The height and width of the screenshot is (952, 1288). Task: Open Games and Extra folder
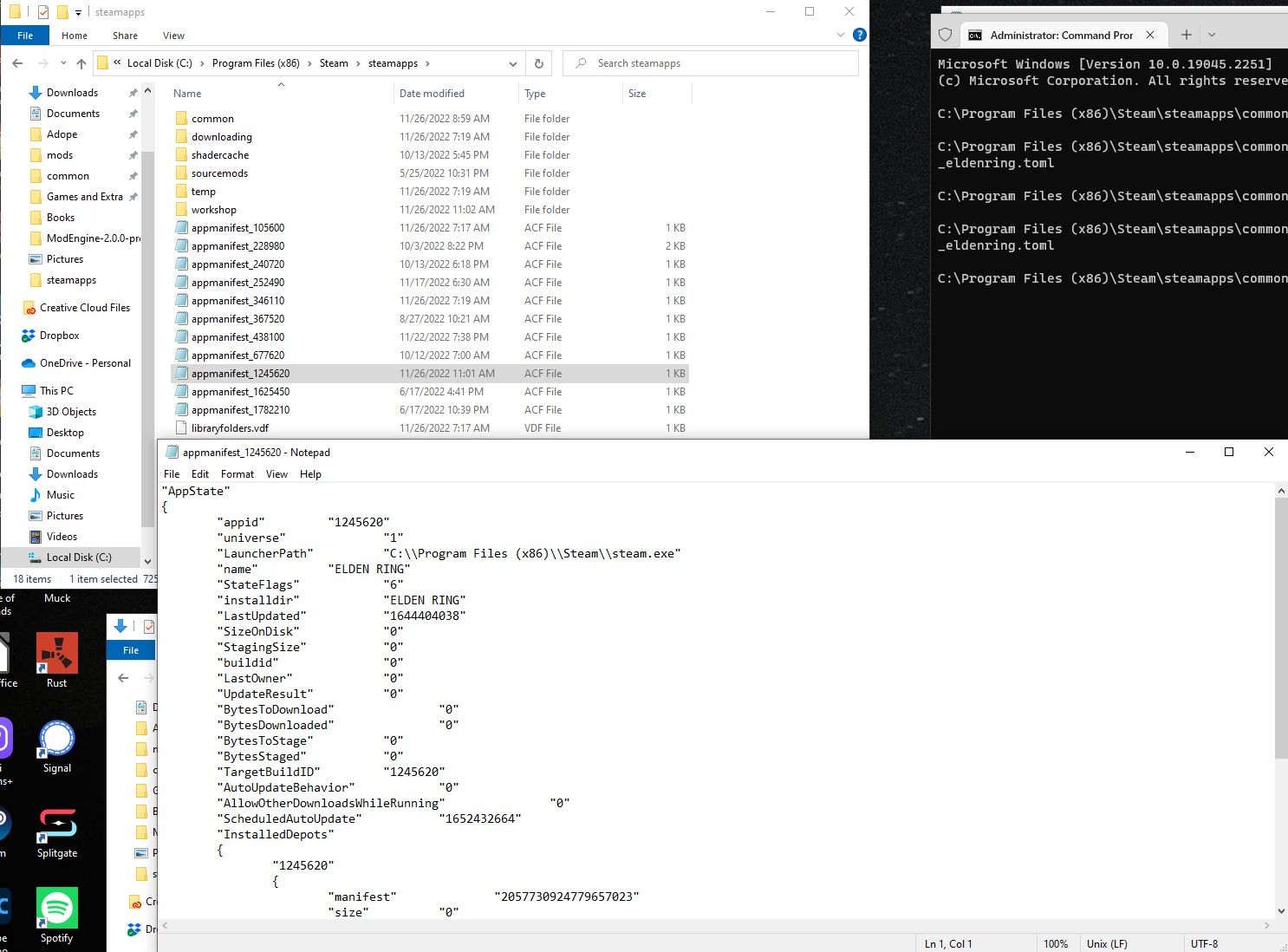point(85,197)
